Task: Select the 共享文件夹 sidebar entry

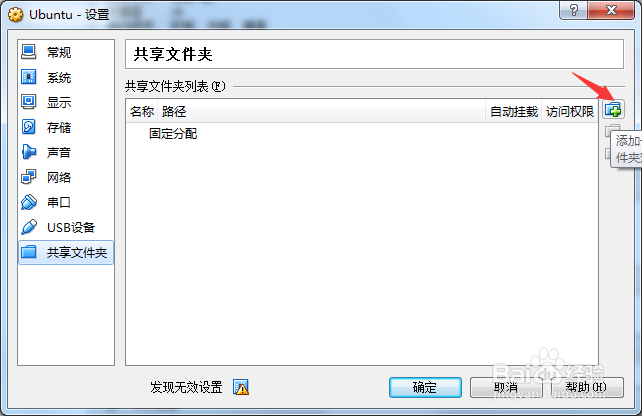Action: tap(66, 252)
